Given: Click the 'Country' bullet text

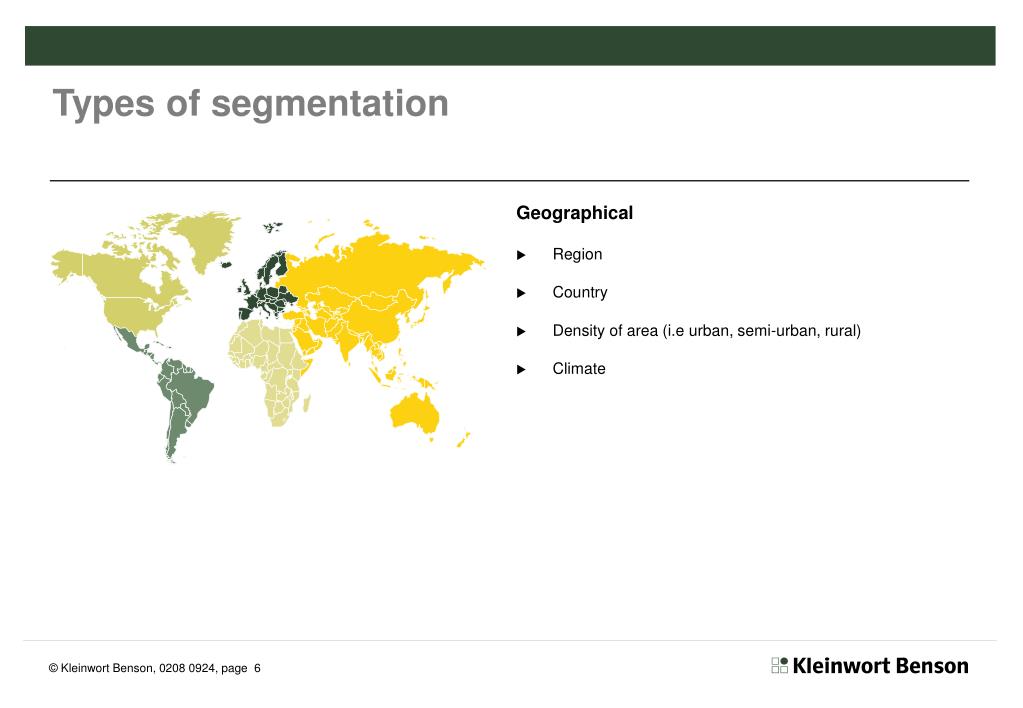Looking at the screenshot, I should [579, 292].
